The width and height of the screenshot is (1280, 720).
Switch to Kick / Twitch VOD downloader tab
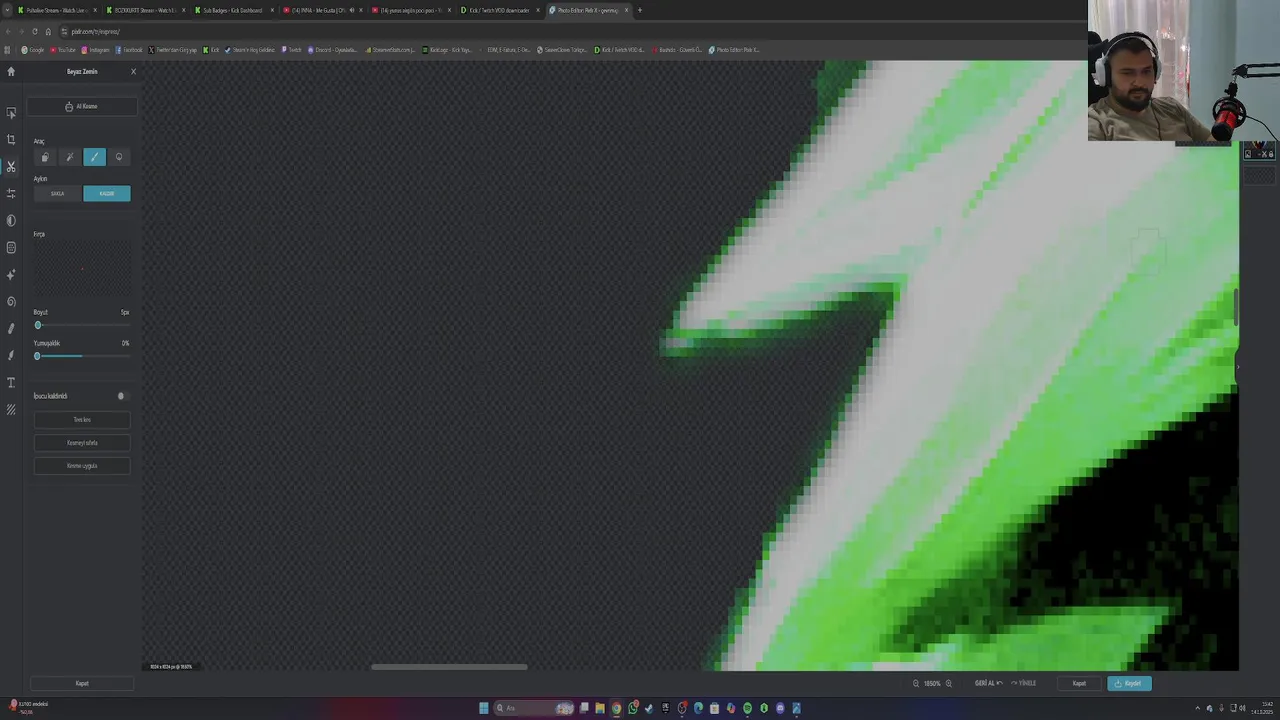pos(499,10)
